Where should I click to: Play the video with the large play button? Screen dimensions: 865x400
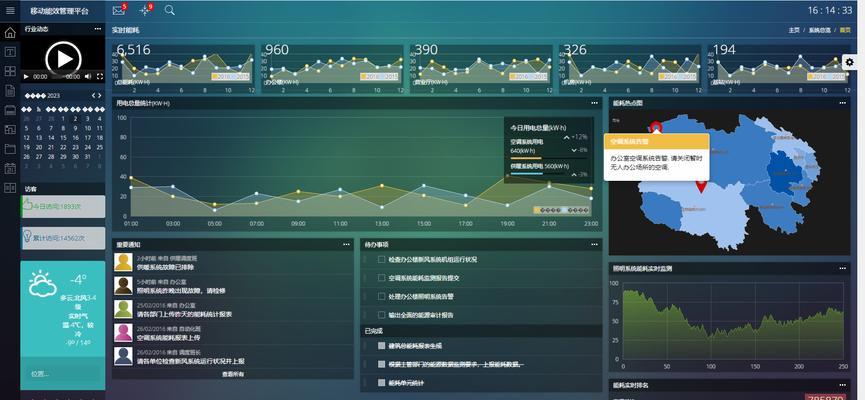pos(63,58)
